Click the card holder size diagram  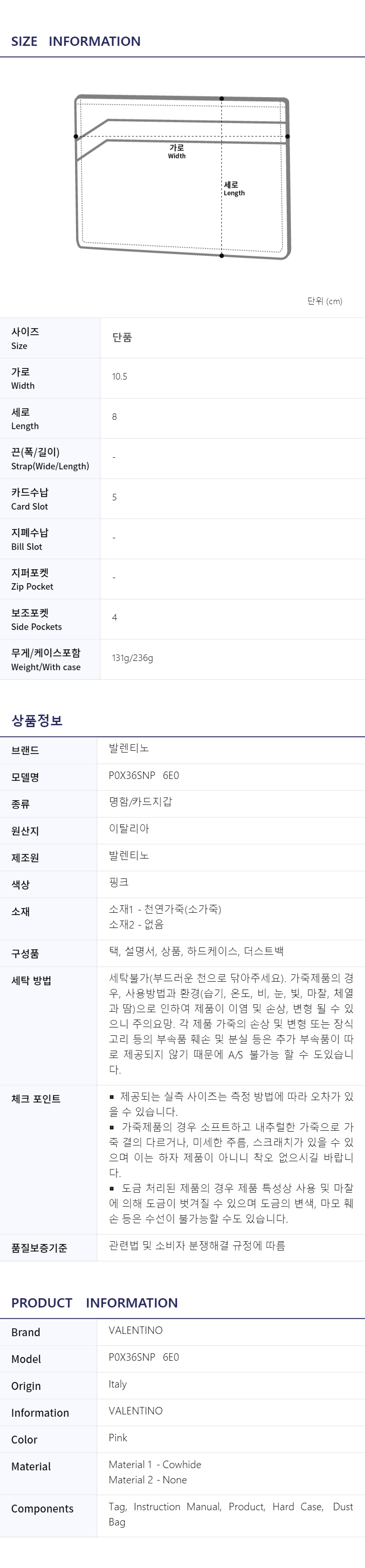click(x=182, y=176)
